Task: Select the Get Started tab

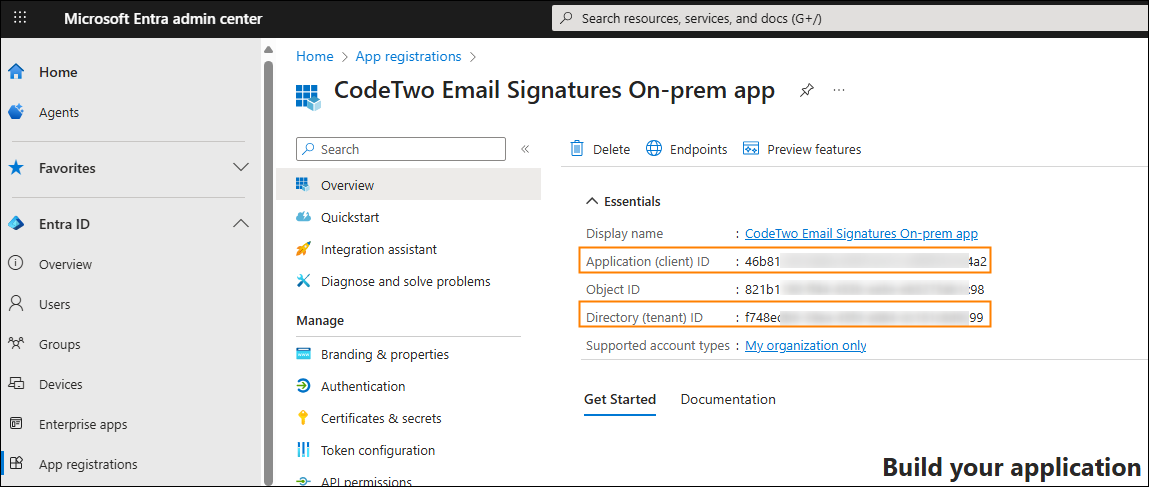Action: [x=619, y=399]
